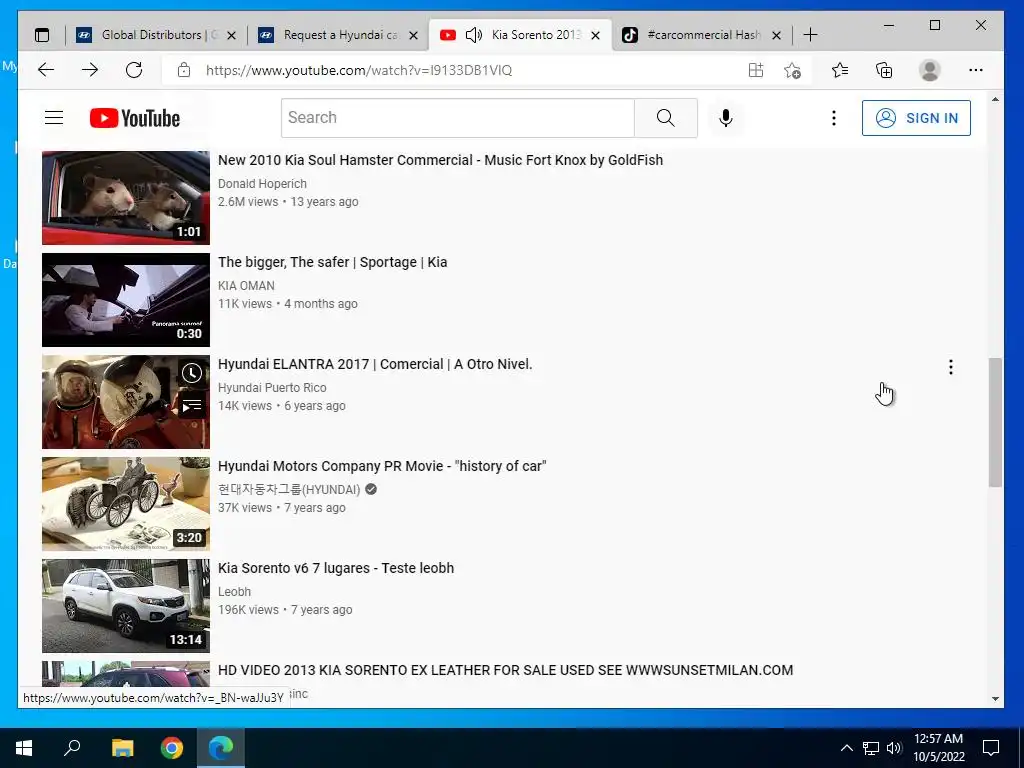Close the Global Distributors tab
1024x768 pixels.
[231, 35]
